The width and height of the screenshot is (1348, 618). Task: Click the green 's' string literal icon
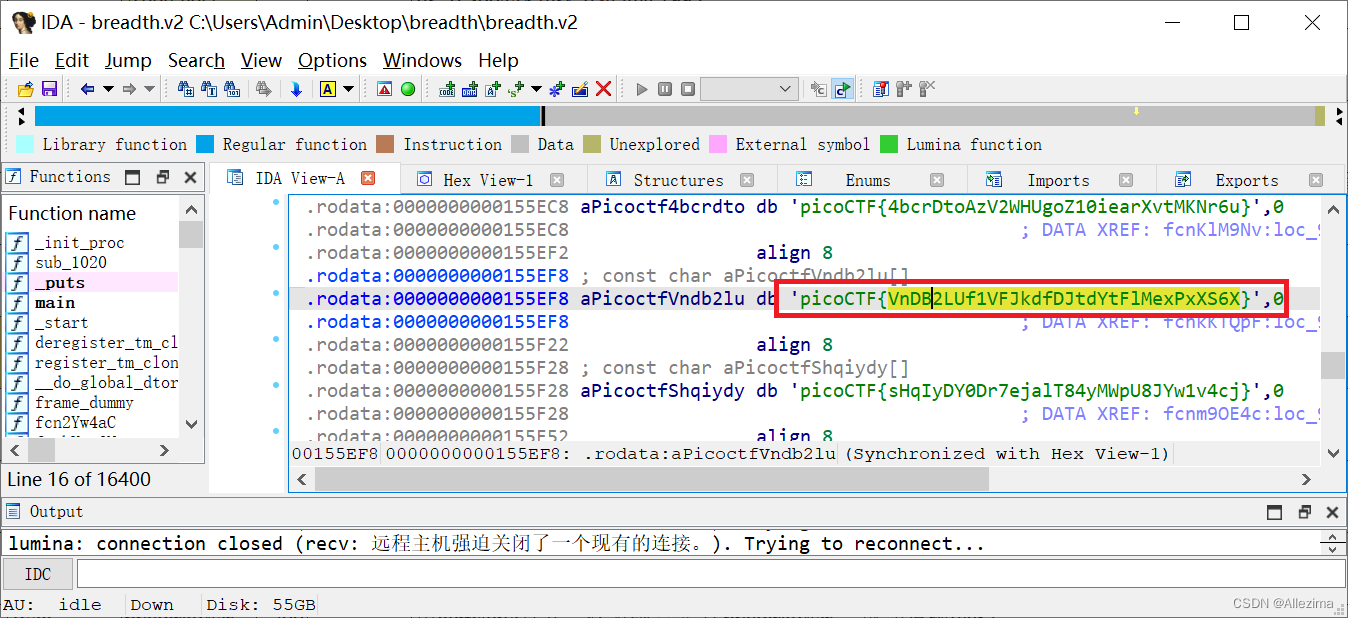pos(516,89)
